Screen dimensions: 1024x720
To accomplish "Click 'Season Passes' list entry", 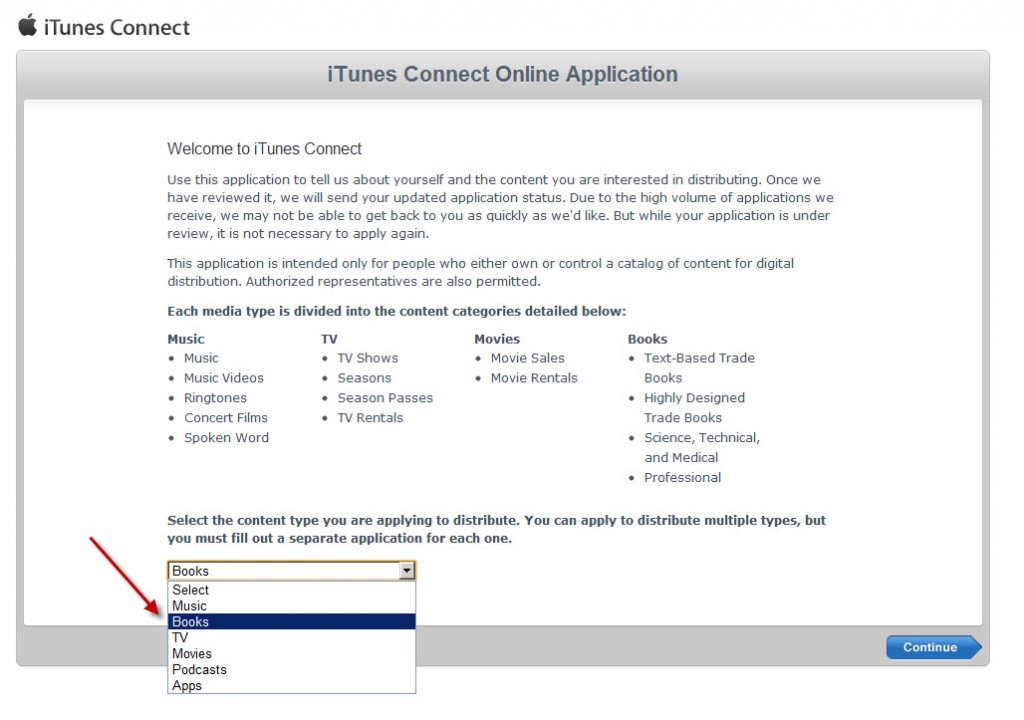I will [385, 398].
